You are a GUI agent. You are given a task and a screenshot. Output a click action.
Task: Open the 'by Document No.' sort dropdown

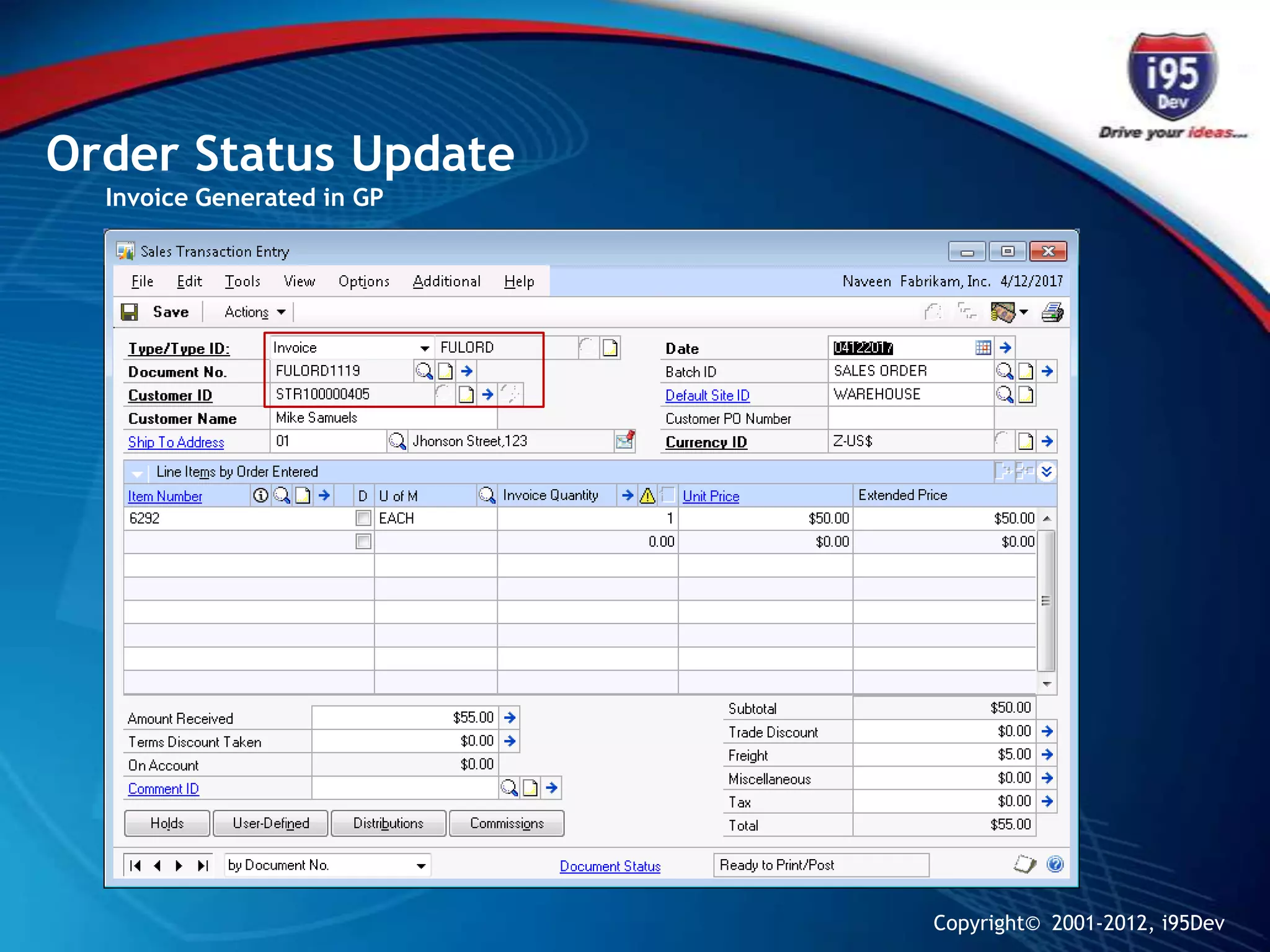click(421, 866)
